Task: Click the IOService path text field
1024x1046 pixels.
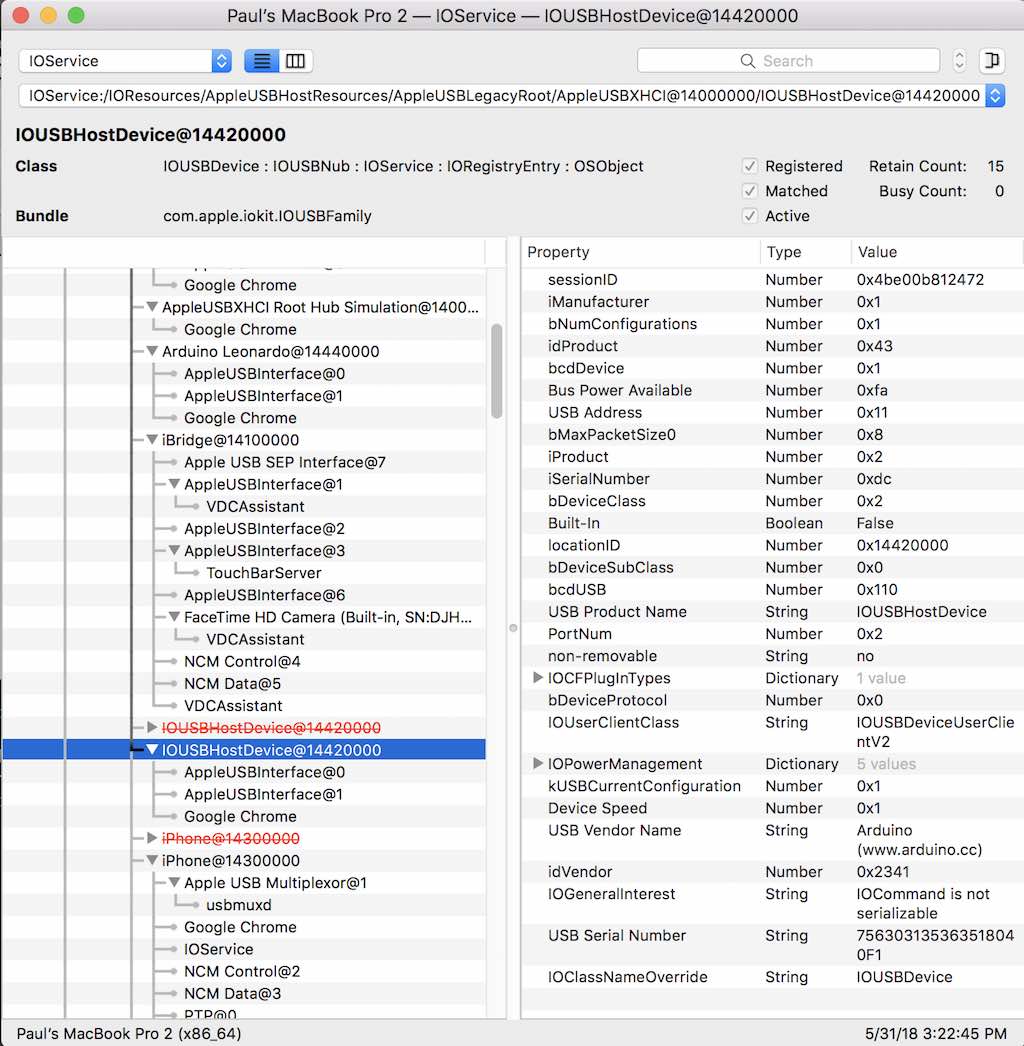Action: click(504, 95)
